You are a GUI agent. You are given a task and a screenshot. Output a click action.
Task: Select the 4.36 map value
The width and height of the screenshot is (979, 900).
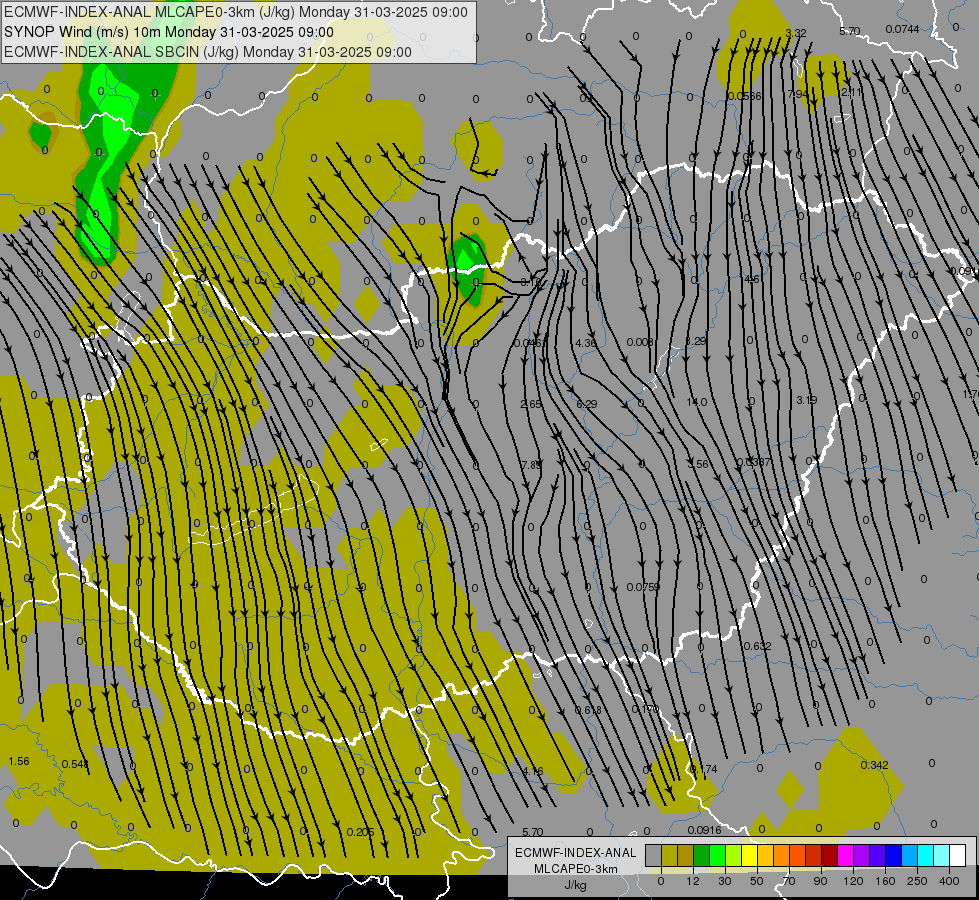coord(586,343)
